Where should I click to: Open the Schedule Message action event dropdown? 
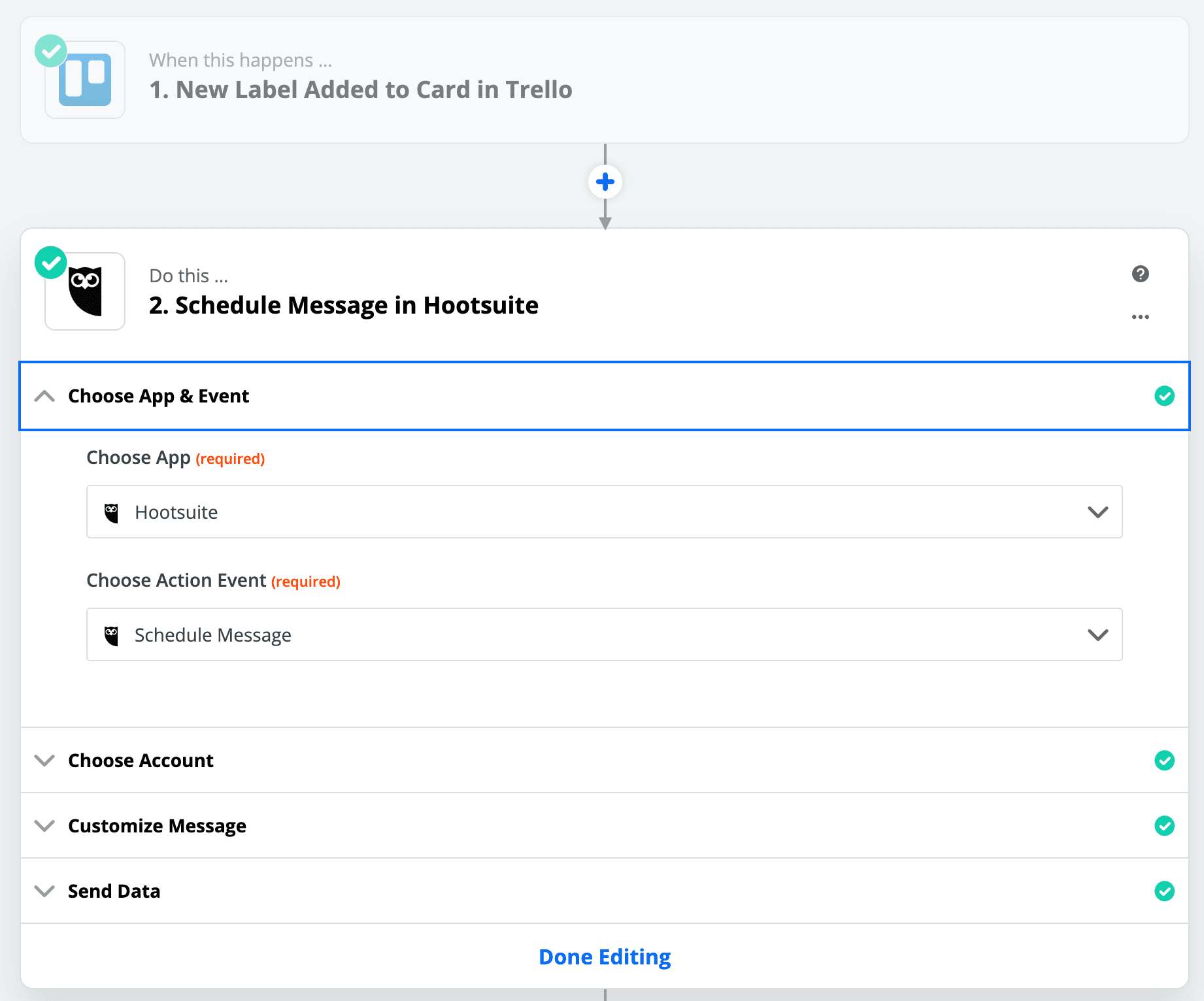click(605, 634)
